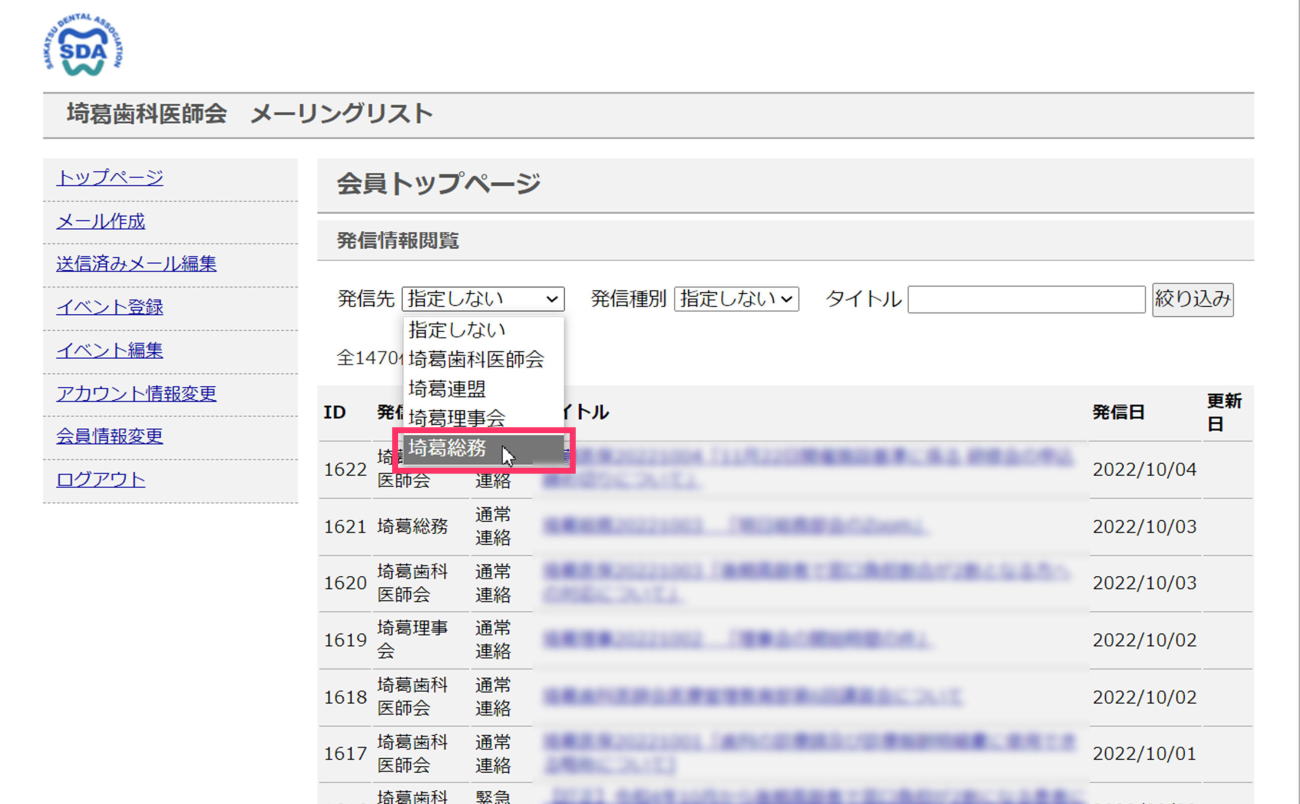Image resolution: width=1300 pixels, height=804 pixels.
Task: Click the タイトル text input field
Action: [x=1026, y=299]
